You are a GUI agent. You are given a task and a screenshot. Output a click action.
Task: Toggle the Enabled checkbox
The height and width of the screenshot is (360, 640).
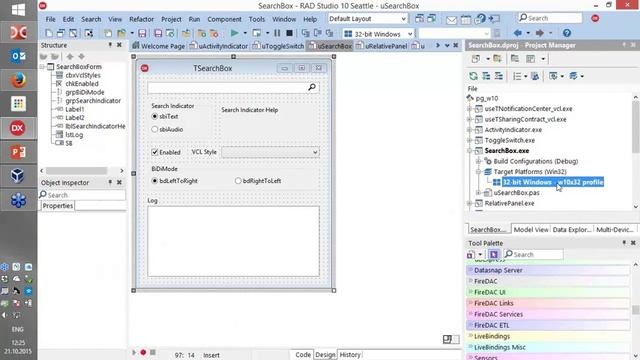coord(155,152)
